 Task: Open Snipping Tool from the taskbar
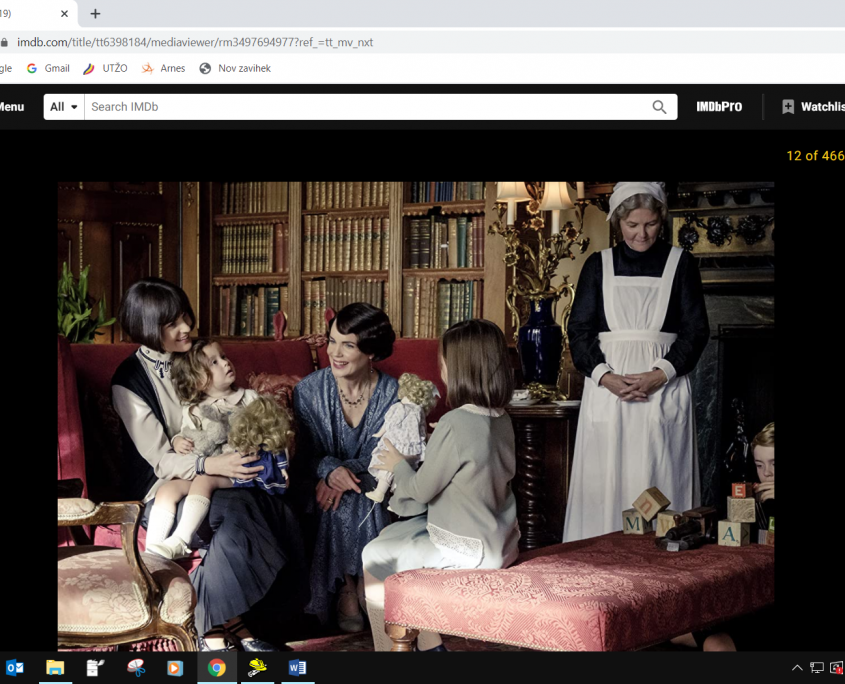136,668
